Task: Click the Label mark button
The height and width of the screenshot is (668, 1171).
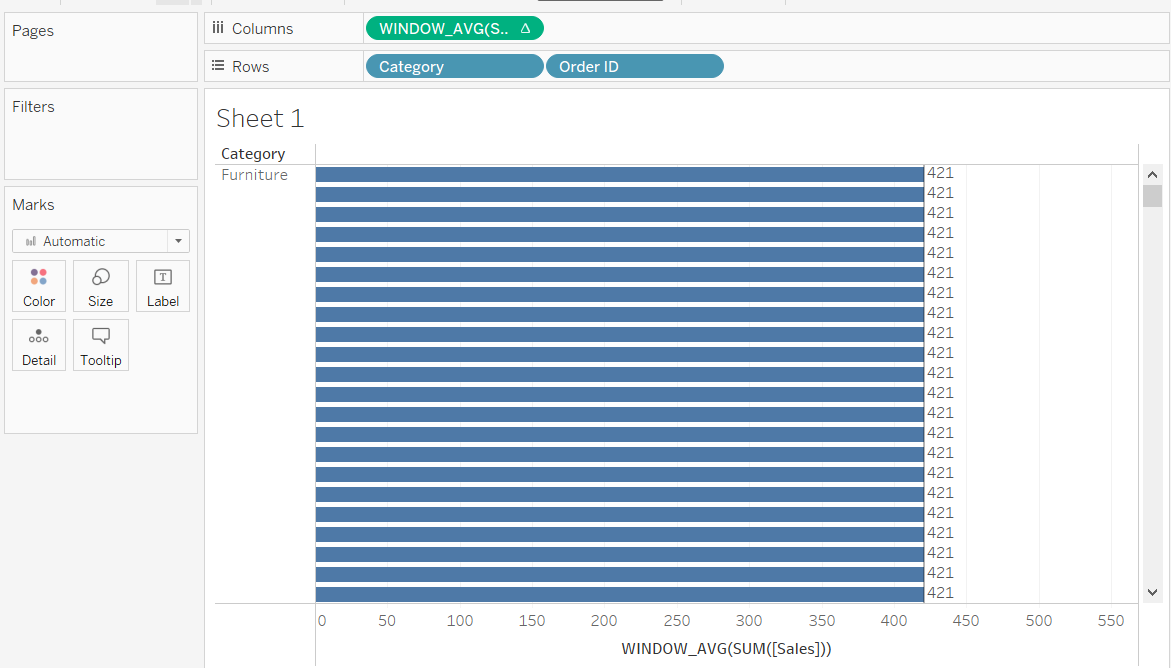Action: click(x=163, y=286)
